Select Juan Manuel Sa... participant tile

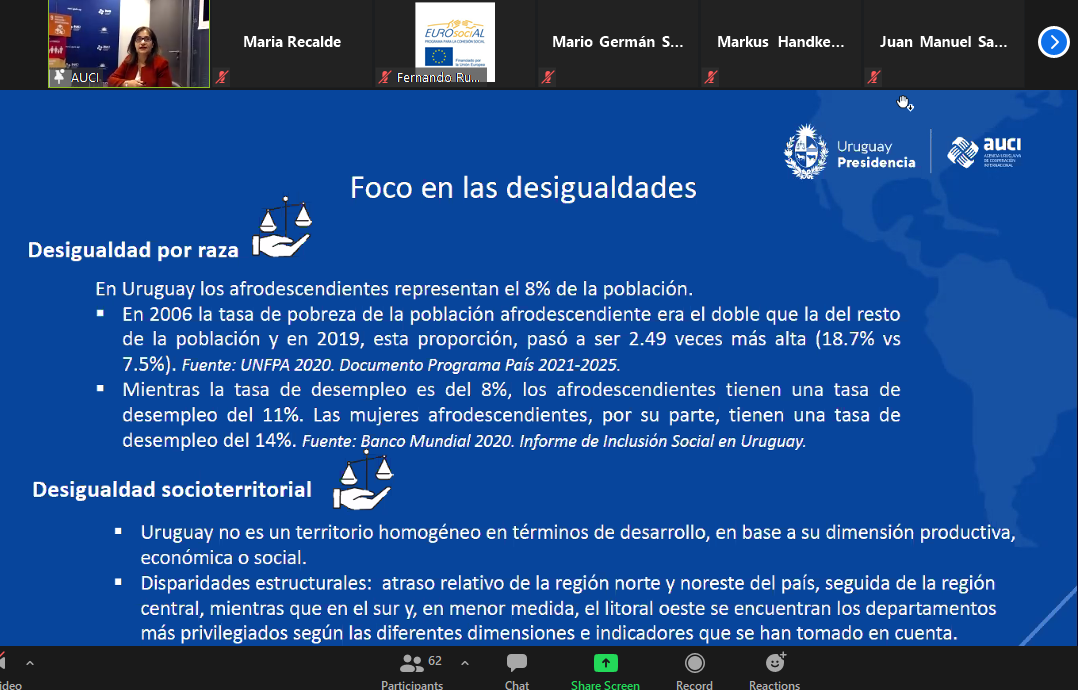click(943, 44)
